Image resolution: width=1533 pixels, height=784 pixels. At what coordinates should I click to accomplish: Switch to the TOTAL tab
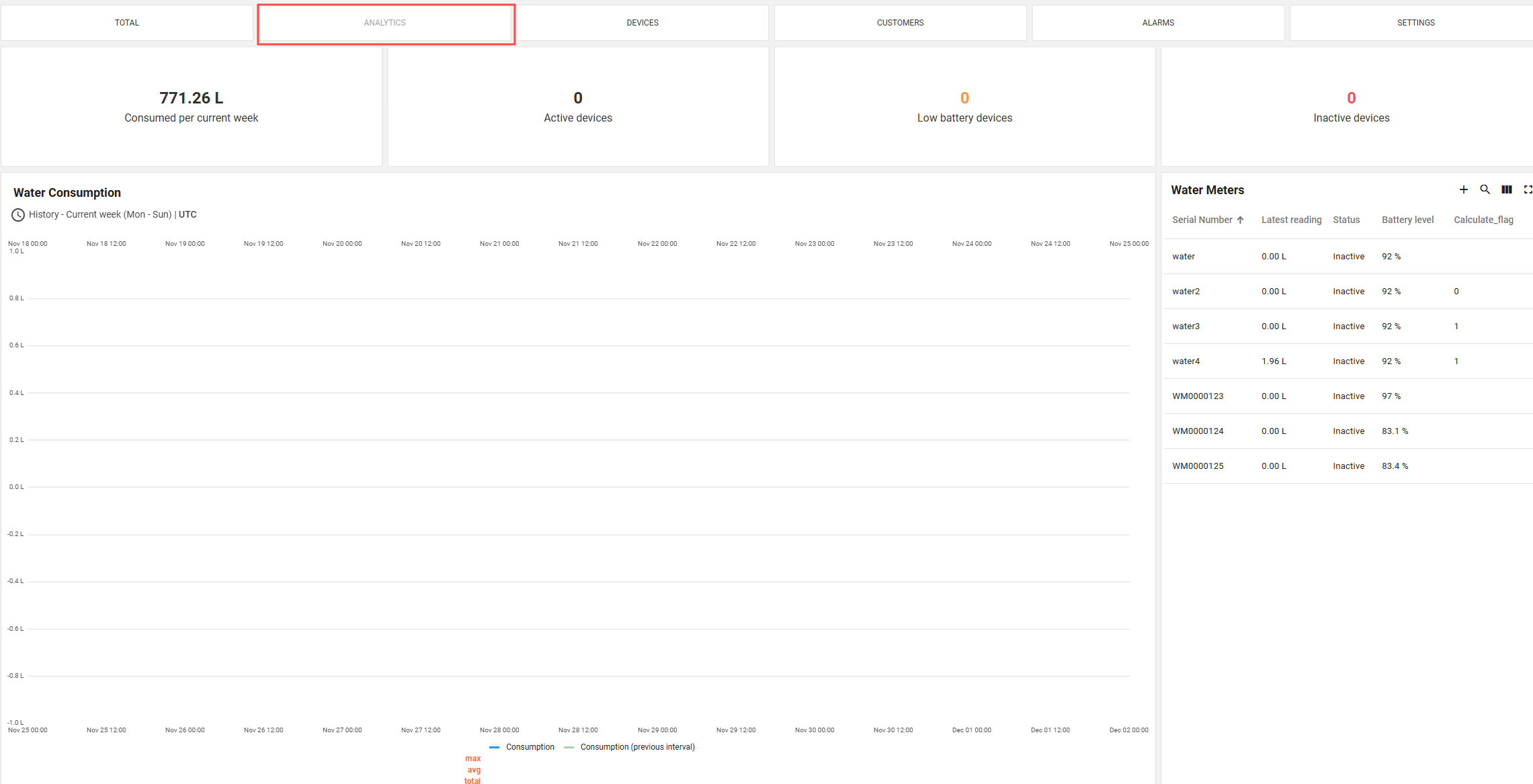(x=127, y=23)
